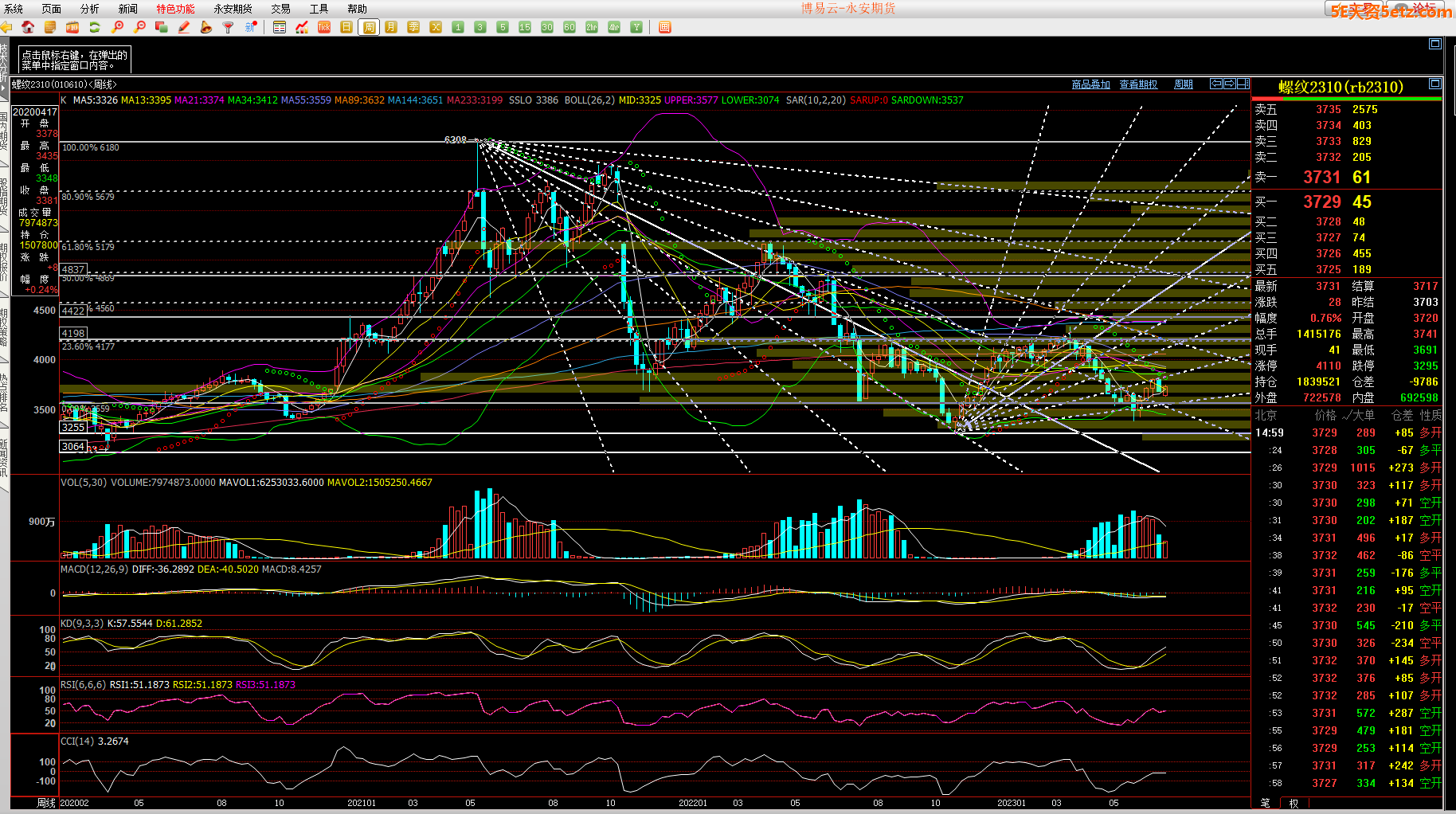Open the 特色功能 menu
The width and height of the screenshot is (1456, 814).
point(175,9)
